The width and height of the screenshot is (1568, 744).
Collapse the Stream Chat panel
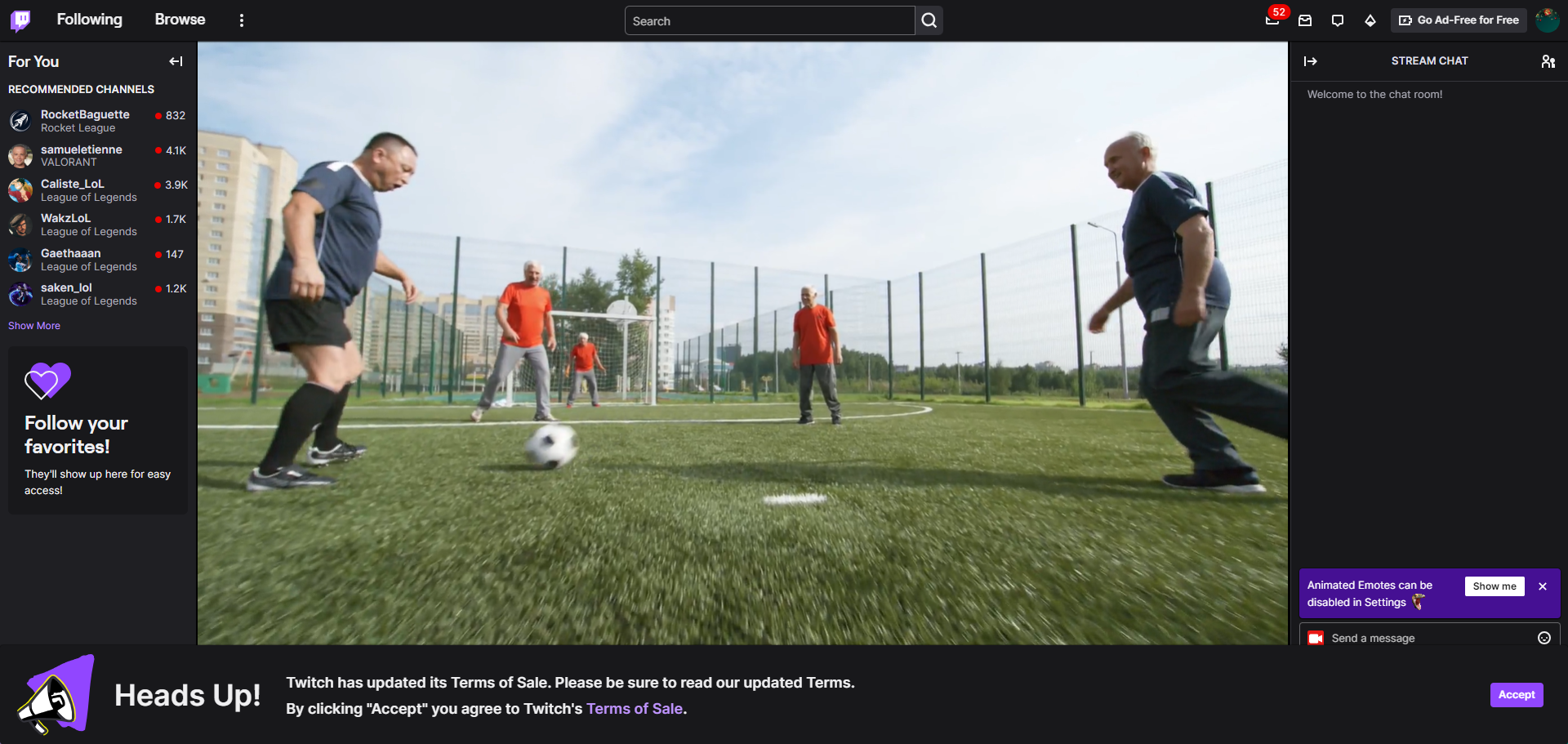click(x=1311, y=61)
